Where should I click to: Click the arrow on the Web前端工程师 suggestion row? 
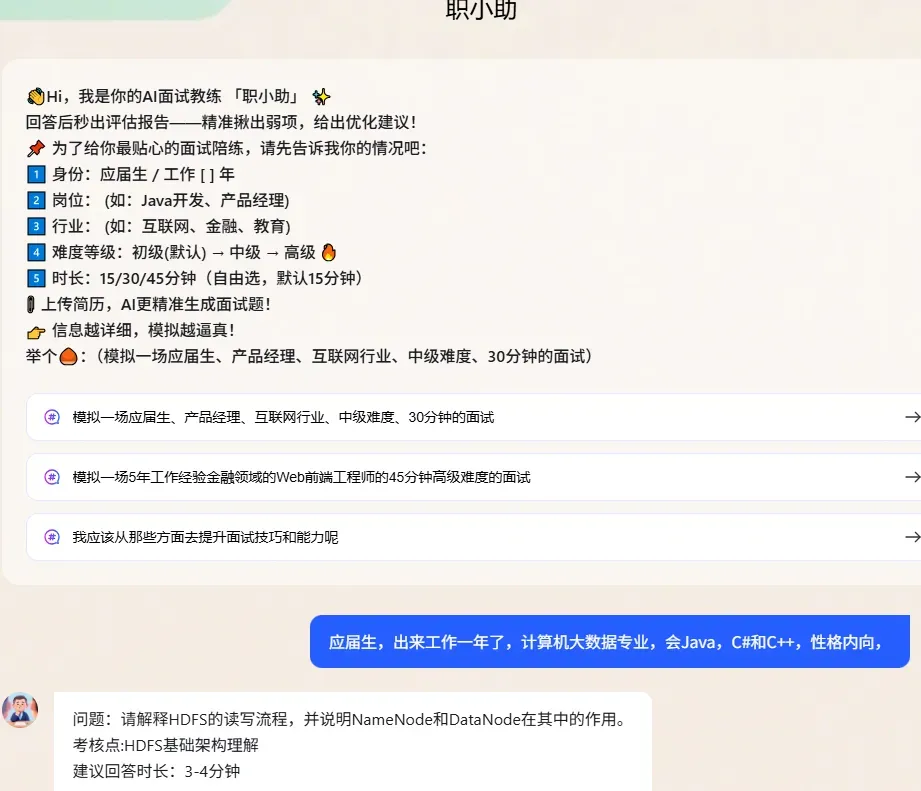click(x=912, y=477)
